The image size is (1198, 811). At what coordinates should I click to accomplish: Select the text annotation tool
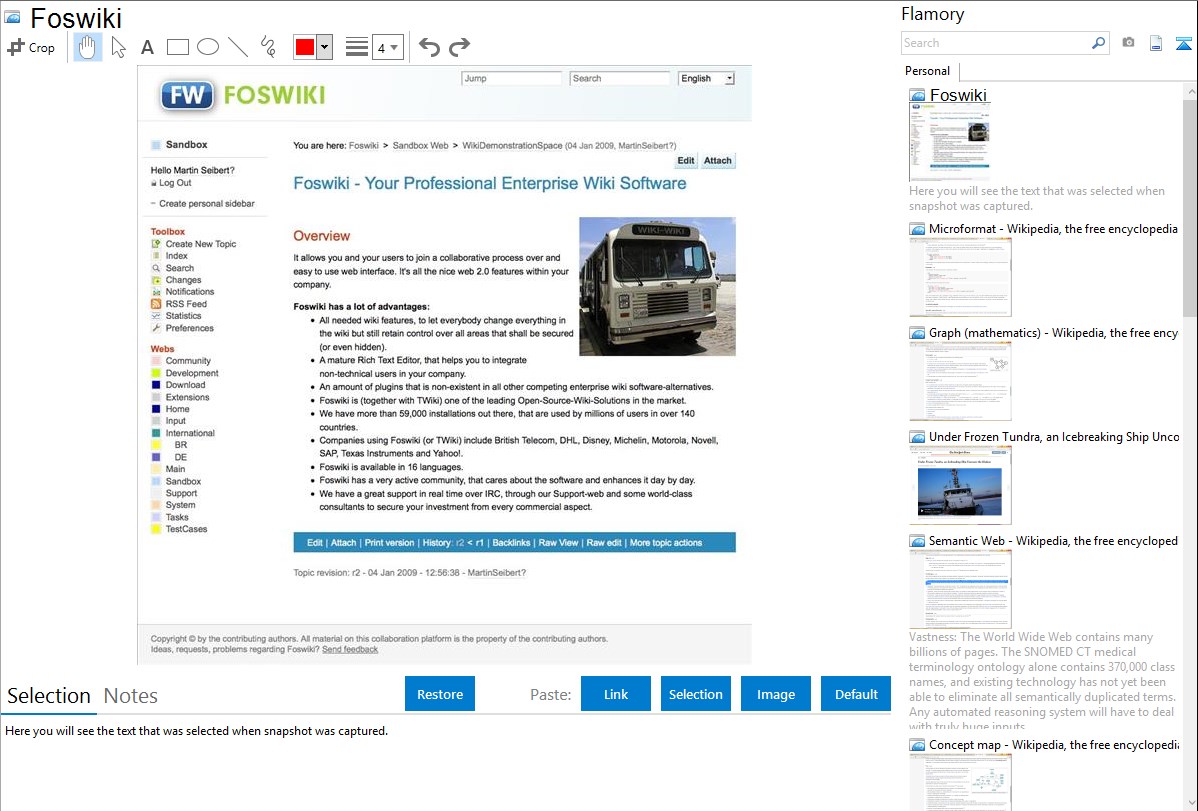coord(147,47)
